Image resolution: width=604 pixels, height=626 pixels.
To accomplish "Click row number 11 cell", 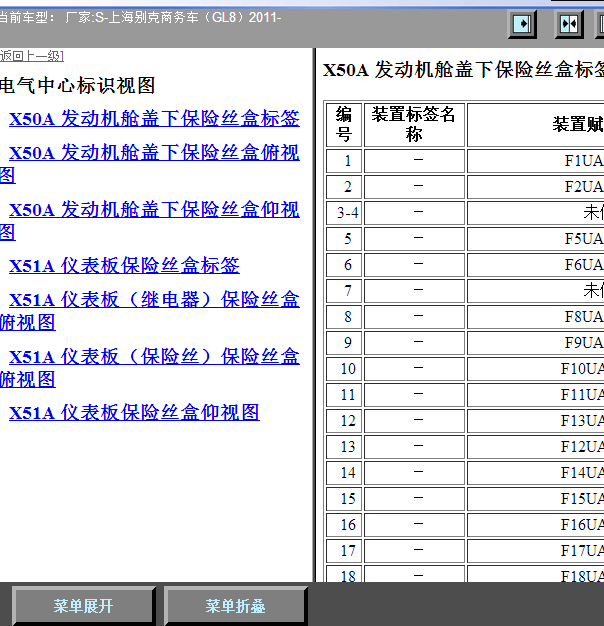I will click(344, 395).
